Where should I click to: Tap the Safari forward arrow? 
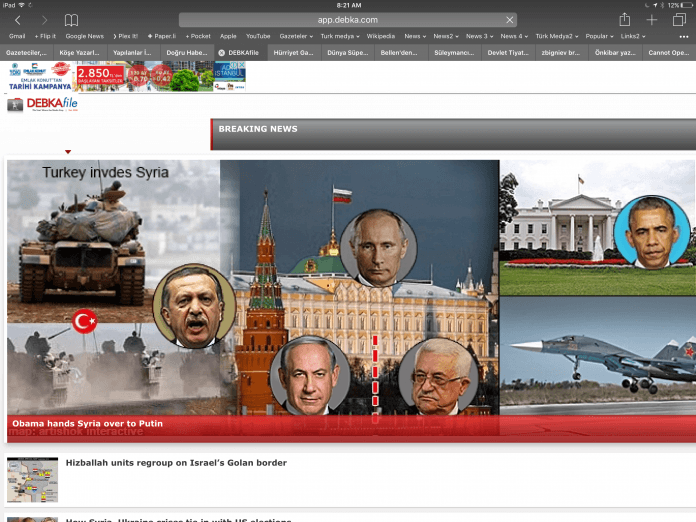44,20
